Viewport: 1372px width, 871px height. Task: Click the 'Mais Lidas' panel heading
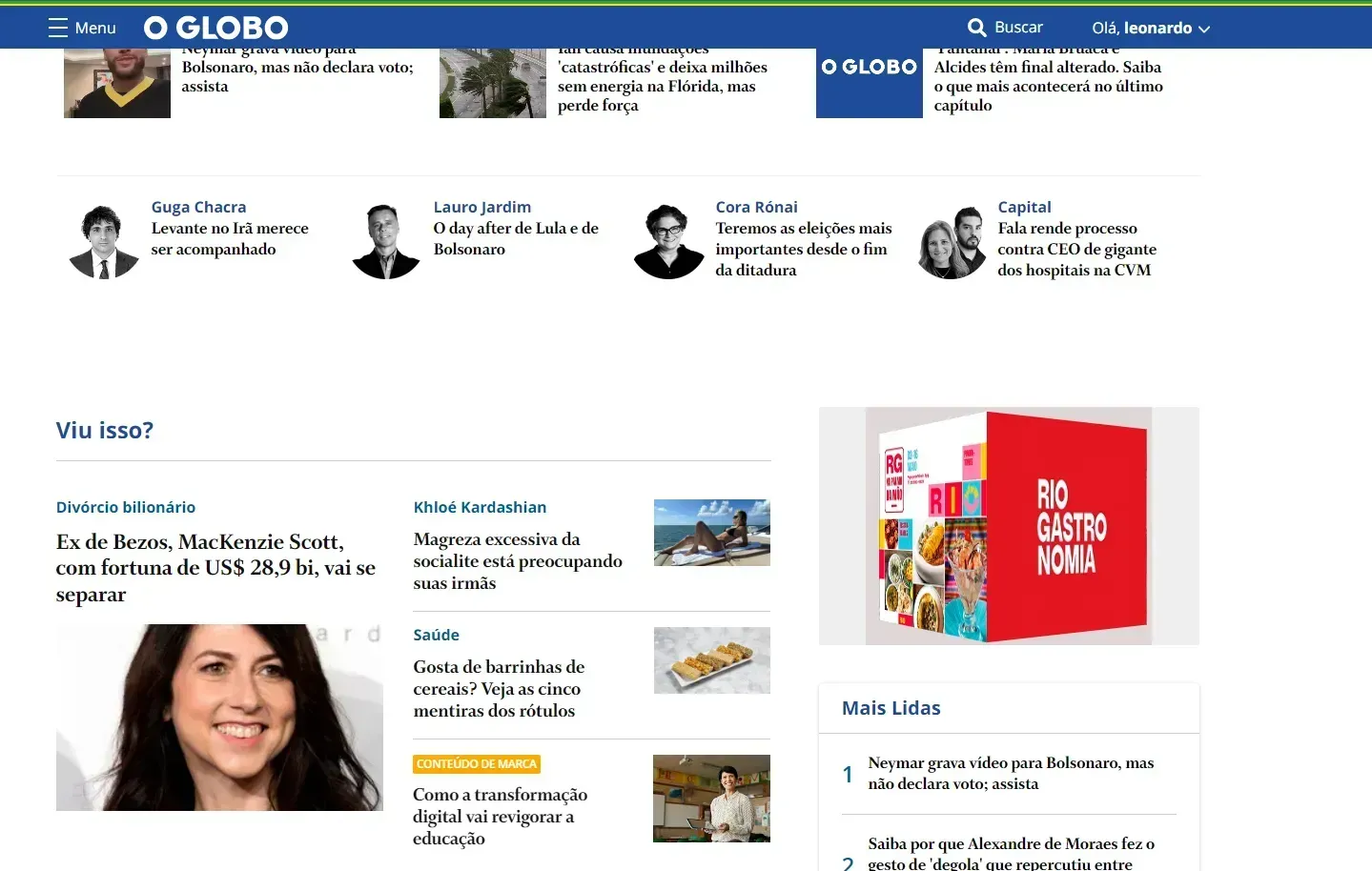(x=891, y=708)
